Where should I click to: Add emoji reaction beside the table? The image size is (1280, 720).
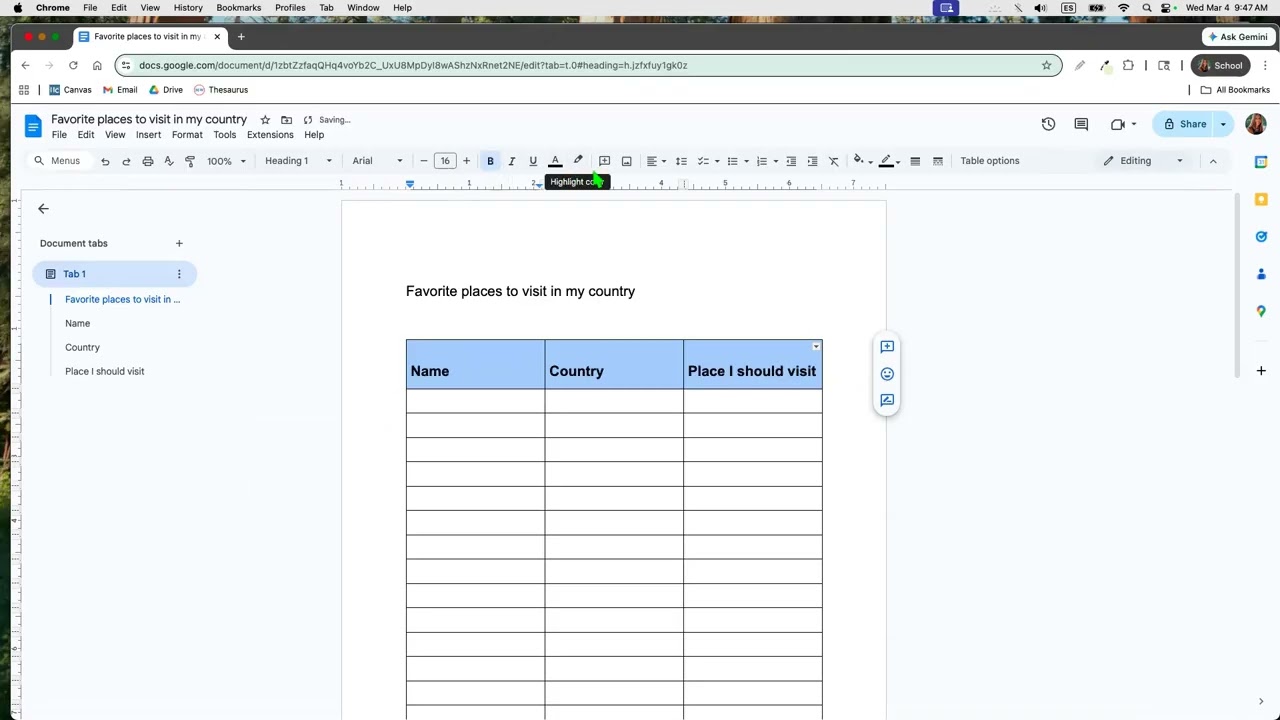point(887,374)
